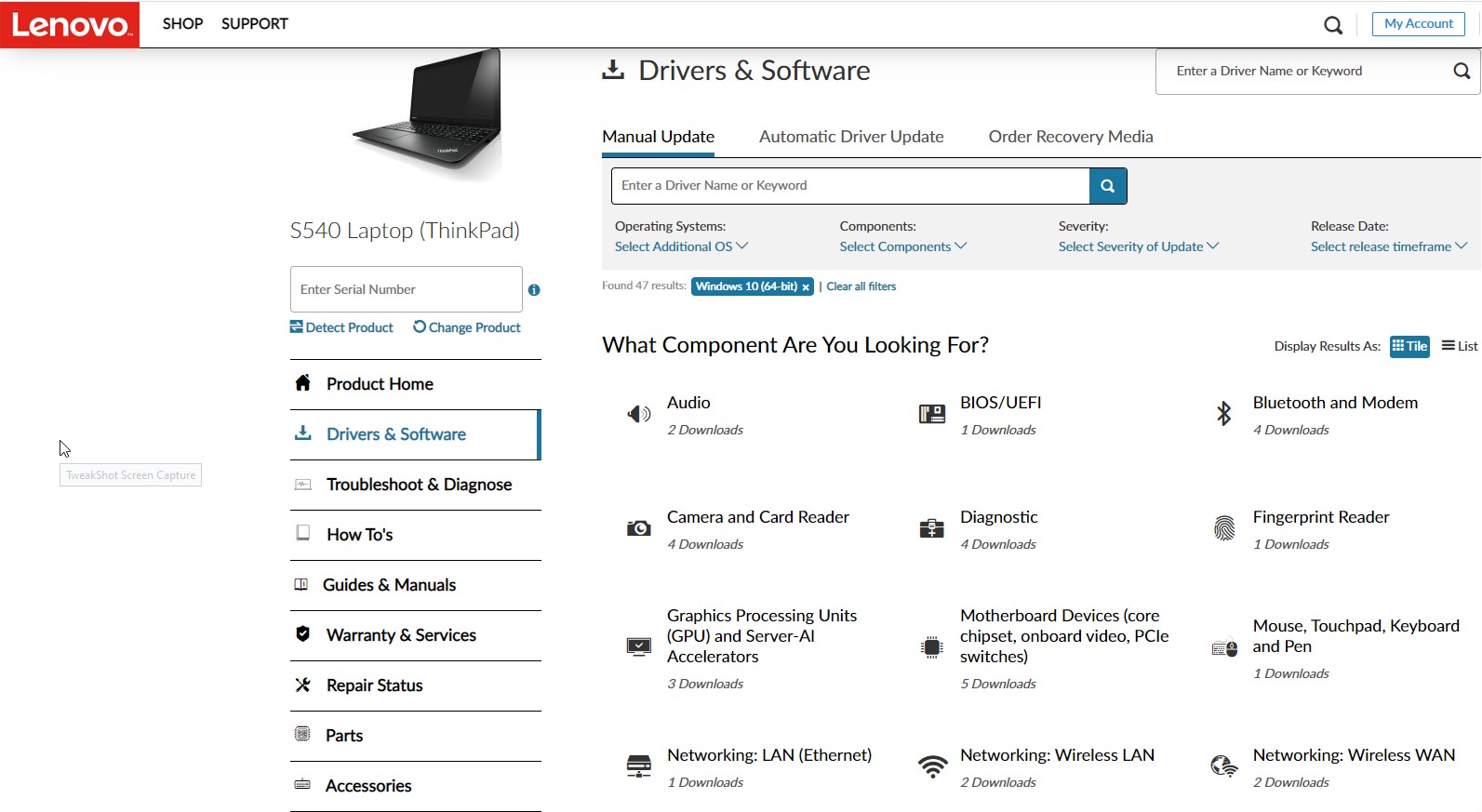
Task: Open the Select release timeframe dropdown
Action: (x=1388, y=246)
